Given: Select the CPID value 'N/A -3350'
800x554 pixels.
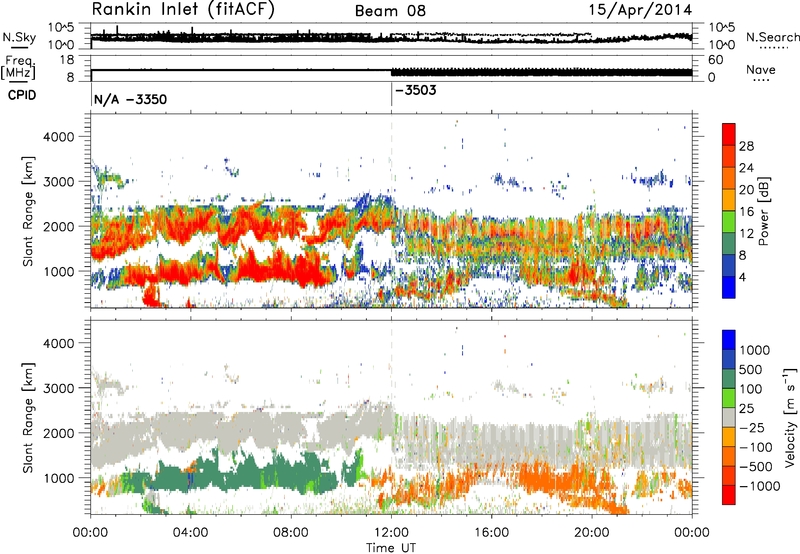Looking at the screenshot, I should click(130, 99).
